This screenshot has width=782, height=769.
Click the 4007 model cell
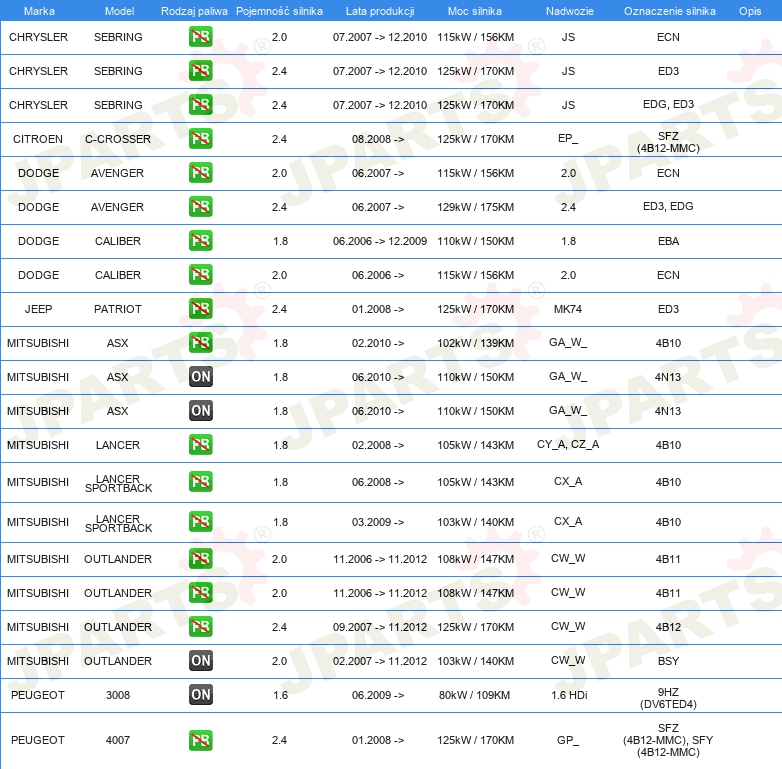pos(118,741)
